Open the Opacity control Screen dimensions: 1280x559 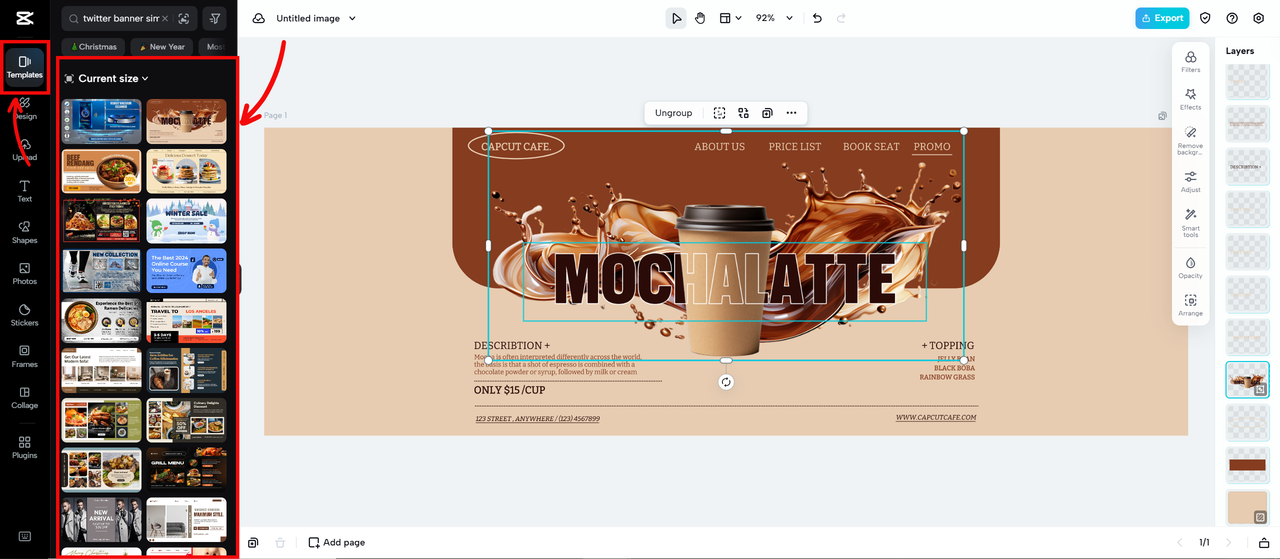click(x=1190, y=267)
